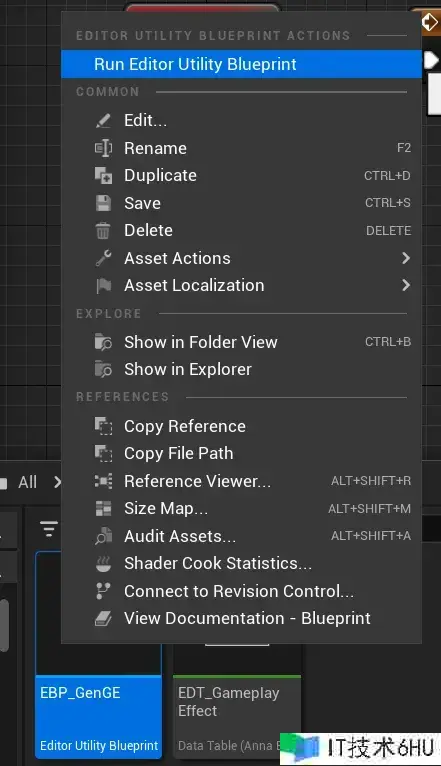The width and height of the screenshot is (441, 766).
Task: Select Connect to Revision Control
Action: pyautogui.click(x=241, y=591)
